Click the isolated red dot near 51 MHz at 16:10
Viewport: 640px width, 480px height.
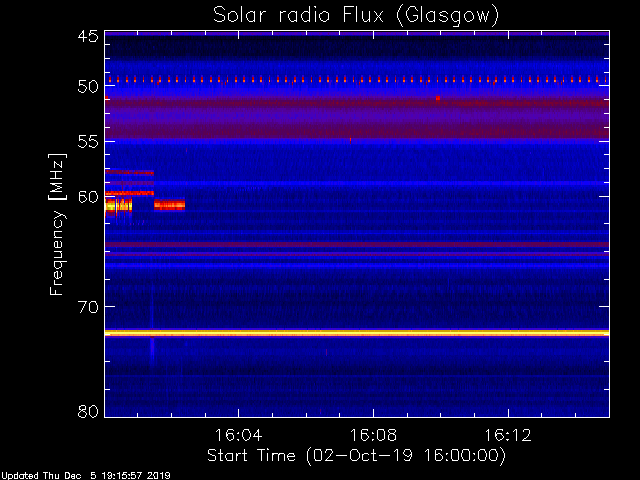pyautogui.click(x=438, y=98)
